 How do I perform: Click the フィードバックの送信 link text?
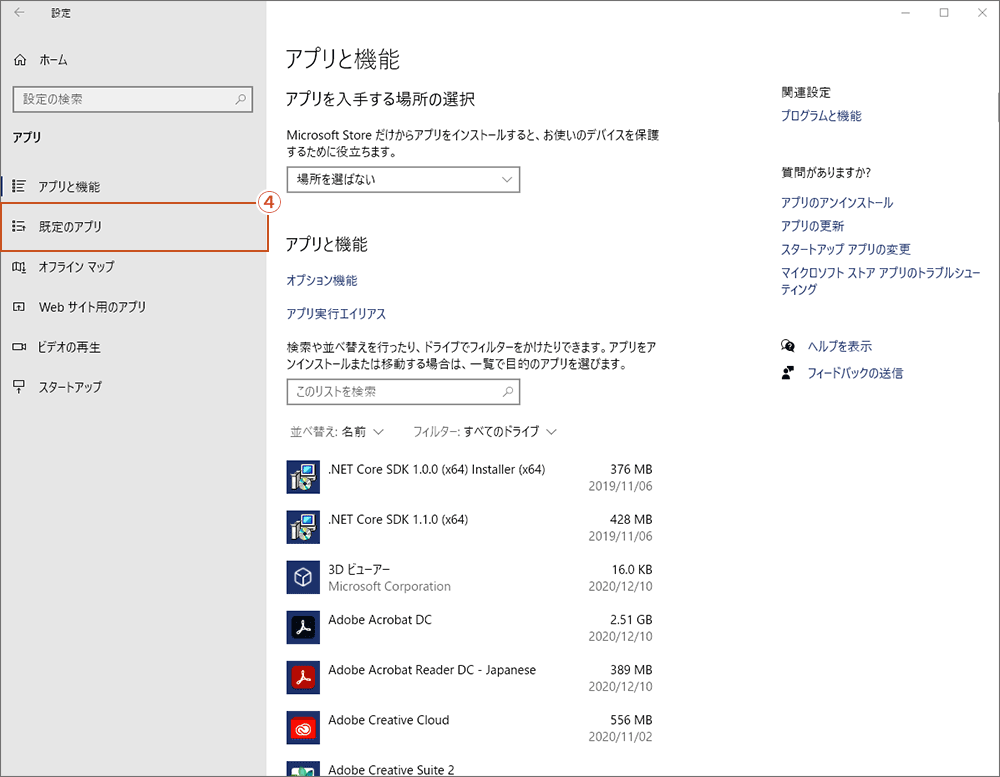855,373
